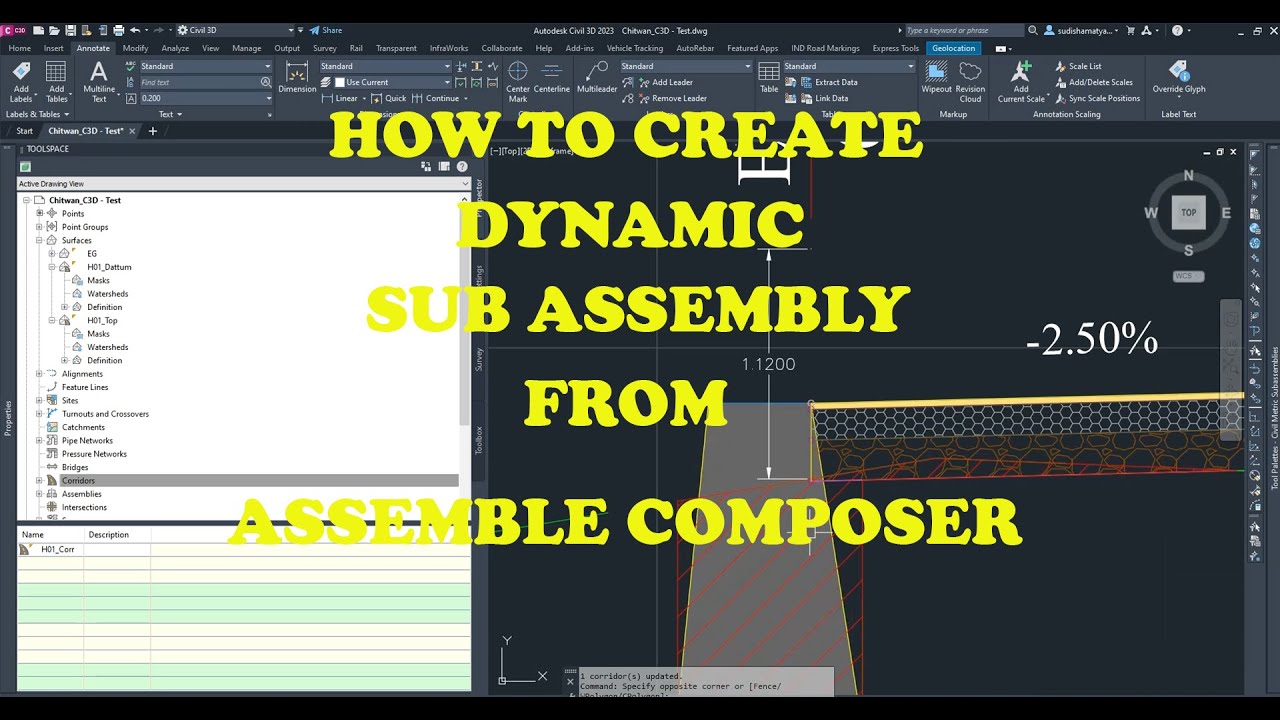Click the Save icon in quick access toolbar

click(x=71, y=31)
